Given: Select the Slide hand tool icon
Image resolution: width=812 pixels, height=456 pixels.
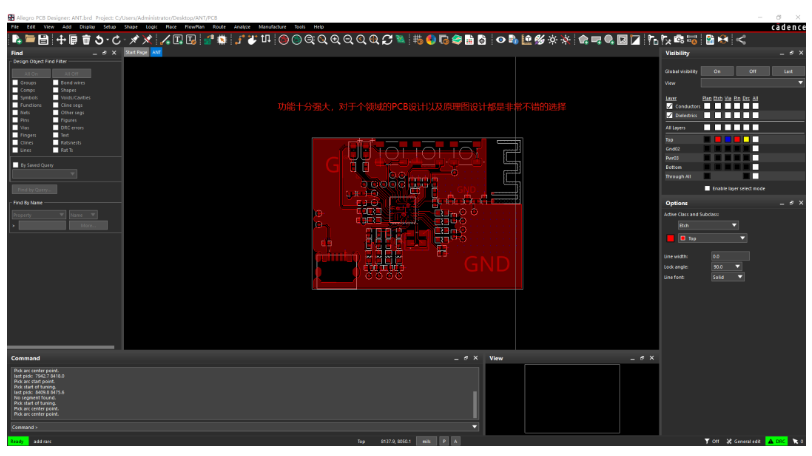Looking at the screenshot, I should point(252,40).
